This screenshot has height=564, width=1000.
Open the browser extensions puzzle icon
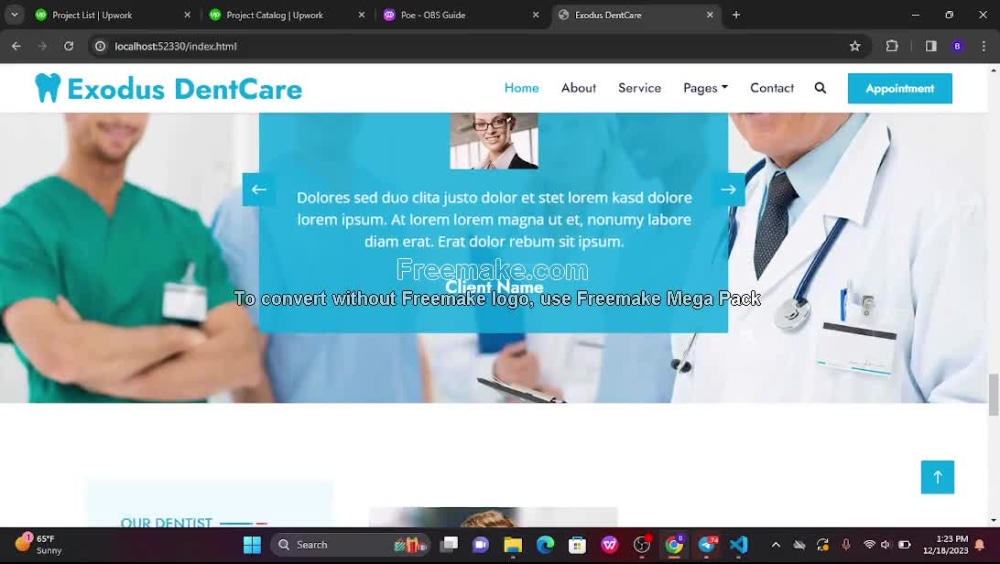[x=892, y=46]
